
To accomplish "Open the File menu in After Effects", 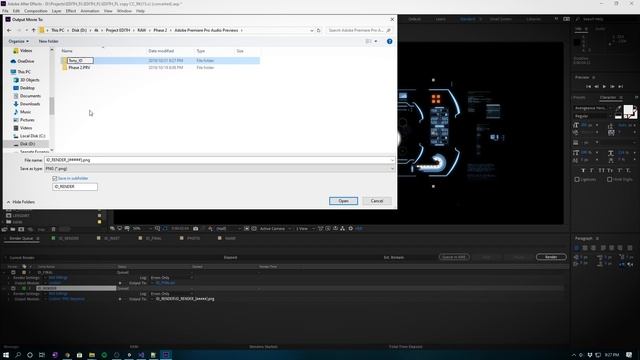I will pyautogui.click(x=5, y=11).
